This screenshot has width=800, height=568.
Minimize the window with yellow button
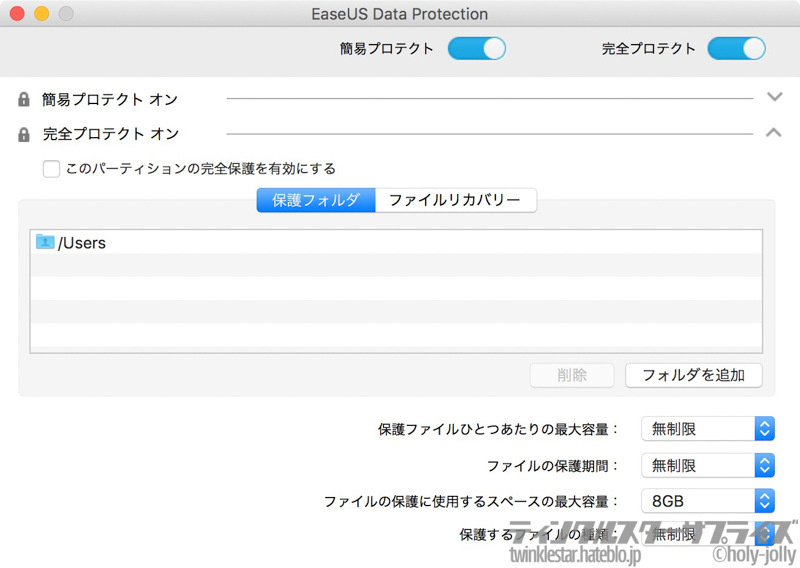pyautogui.click(x=42, y=13)
